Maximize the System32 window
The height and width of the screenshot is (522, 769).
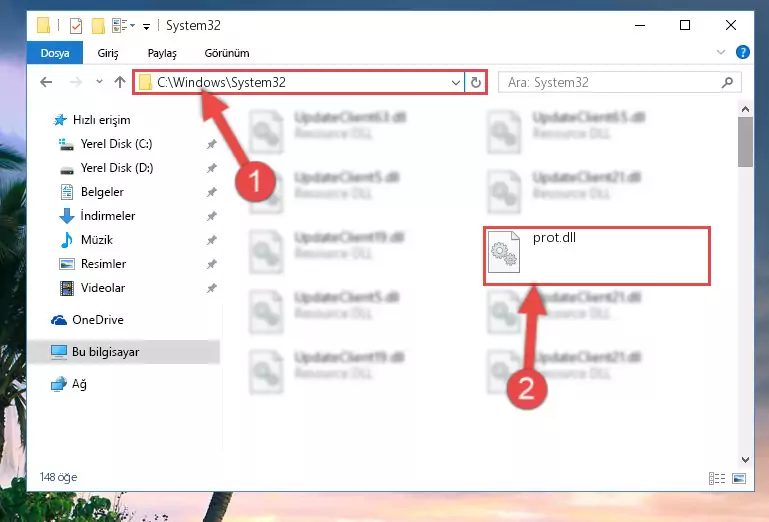point(685,25)
